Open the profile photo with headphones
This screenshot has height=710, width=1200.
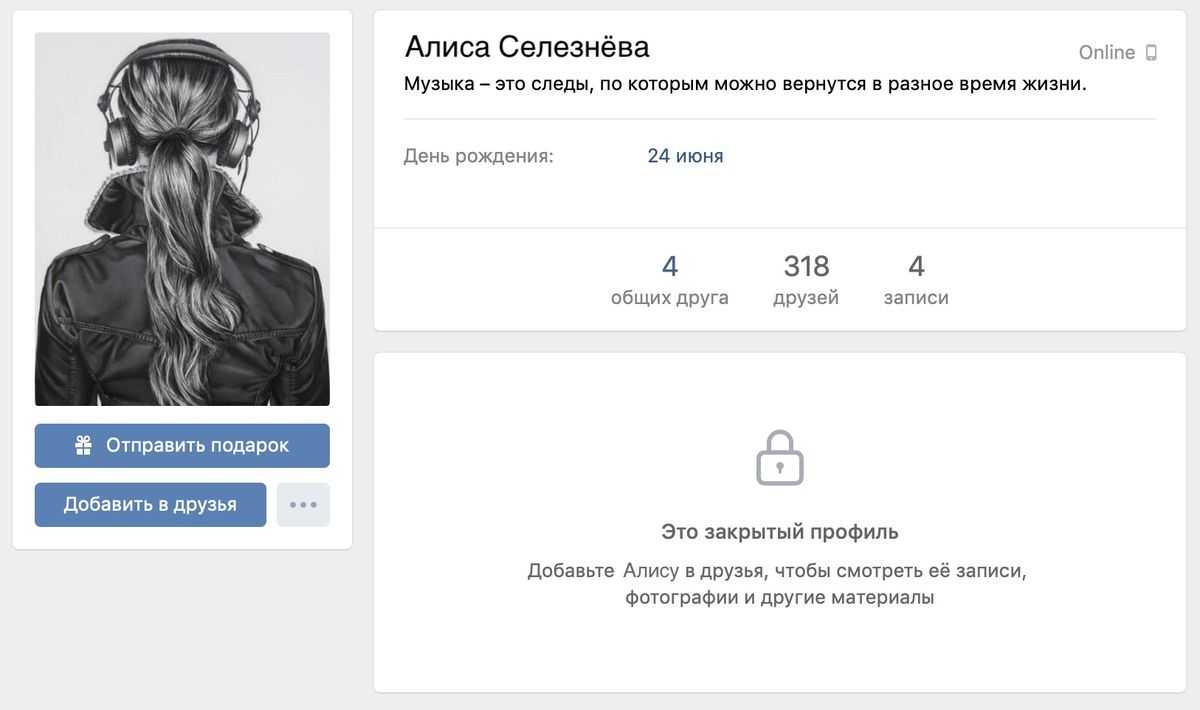coord(182,219)
